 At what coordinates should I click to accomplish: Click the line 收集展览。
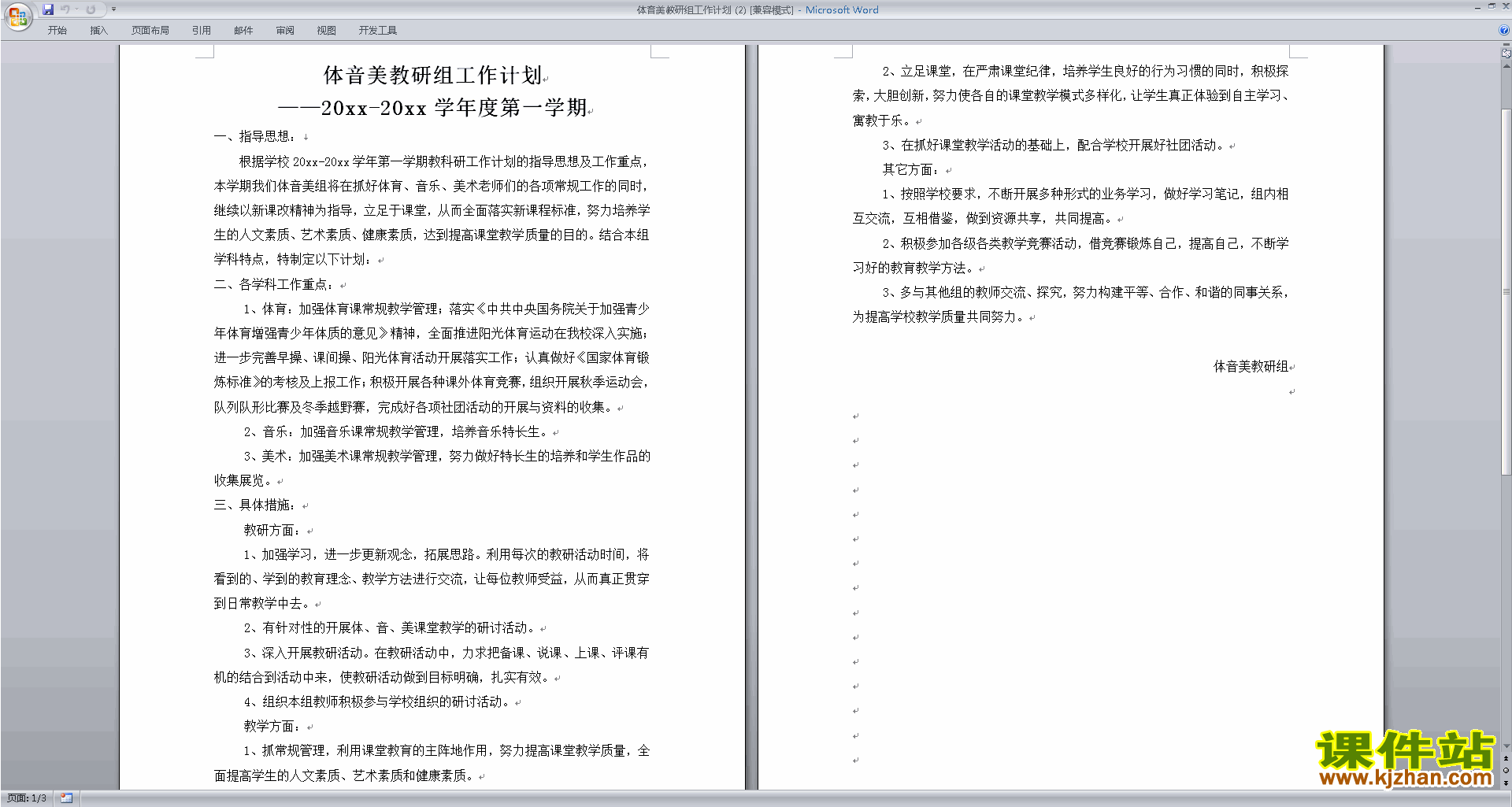(x=243, y=480)
